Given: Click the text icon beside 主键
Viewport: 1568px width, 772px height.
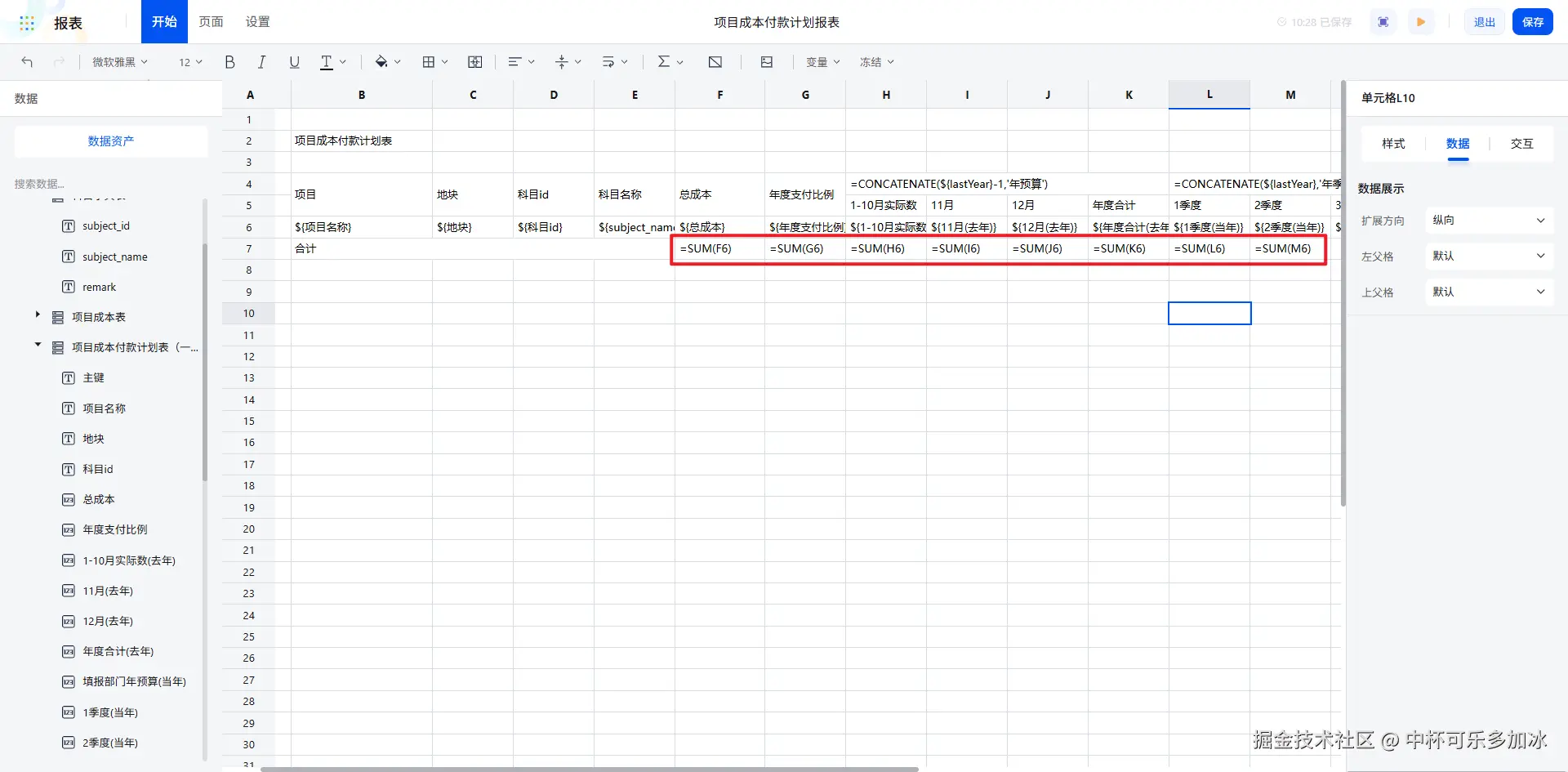Looking at the screenshot, I should coord(69,378).
